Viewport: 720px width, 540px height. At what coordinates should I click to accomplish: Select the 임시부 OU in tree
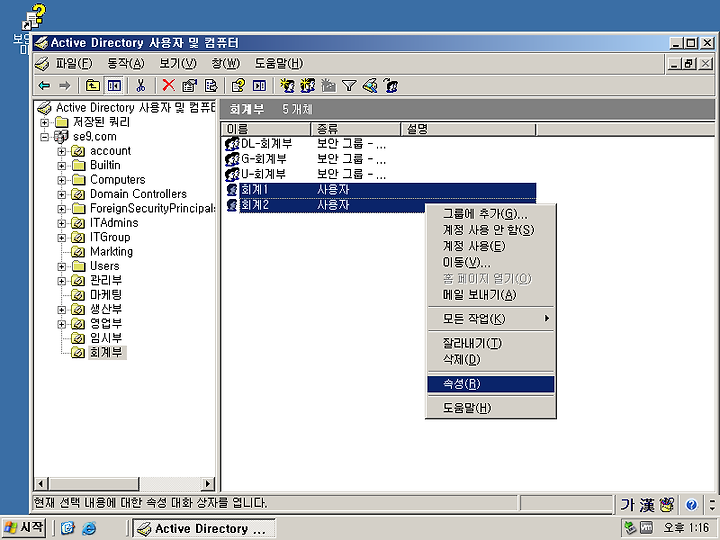coord(106,338)
